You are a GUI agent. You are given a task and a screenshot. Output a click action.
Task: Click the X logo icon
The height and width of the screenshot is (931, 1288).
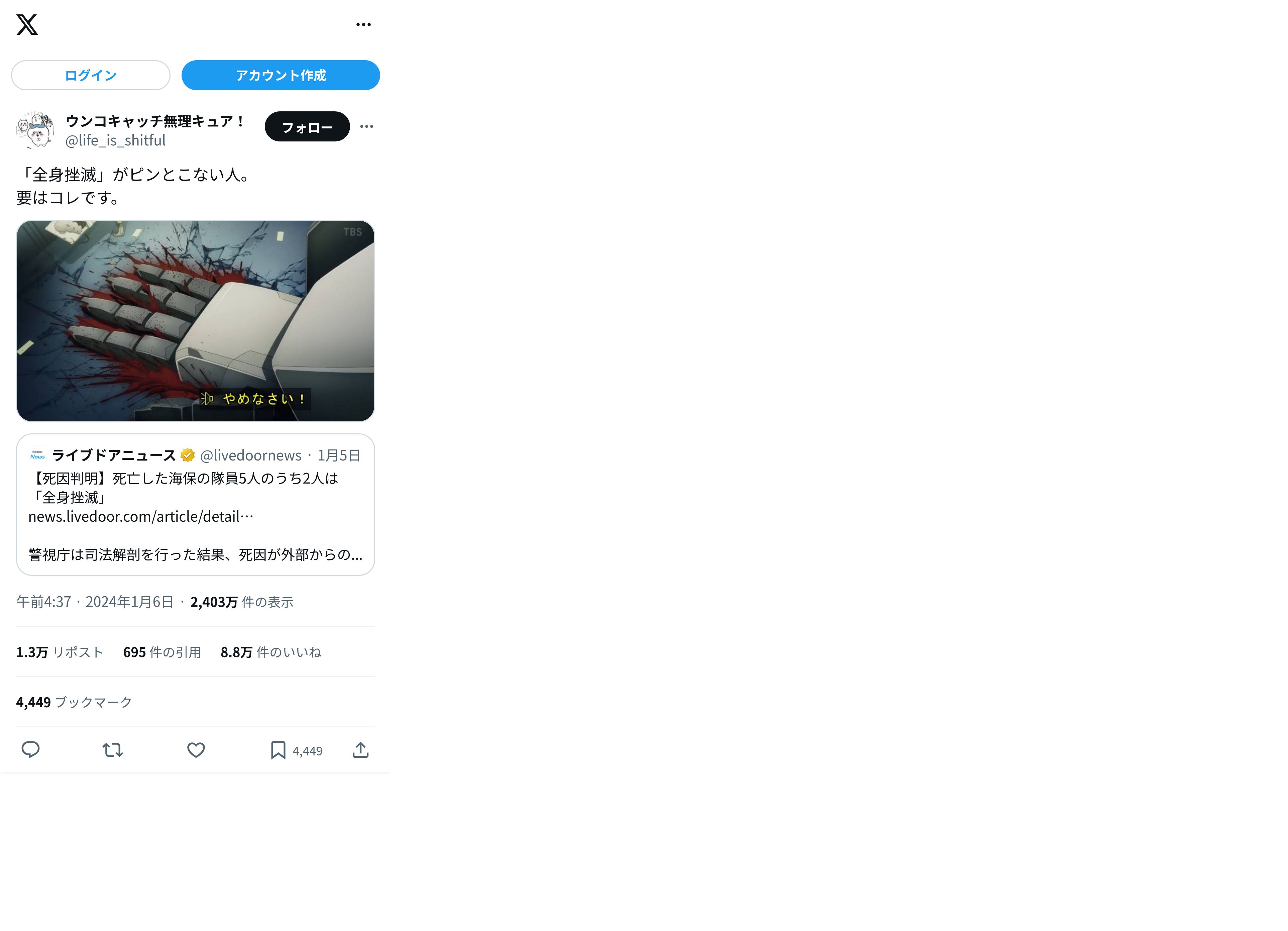[27, 24]
